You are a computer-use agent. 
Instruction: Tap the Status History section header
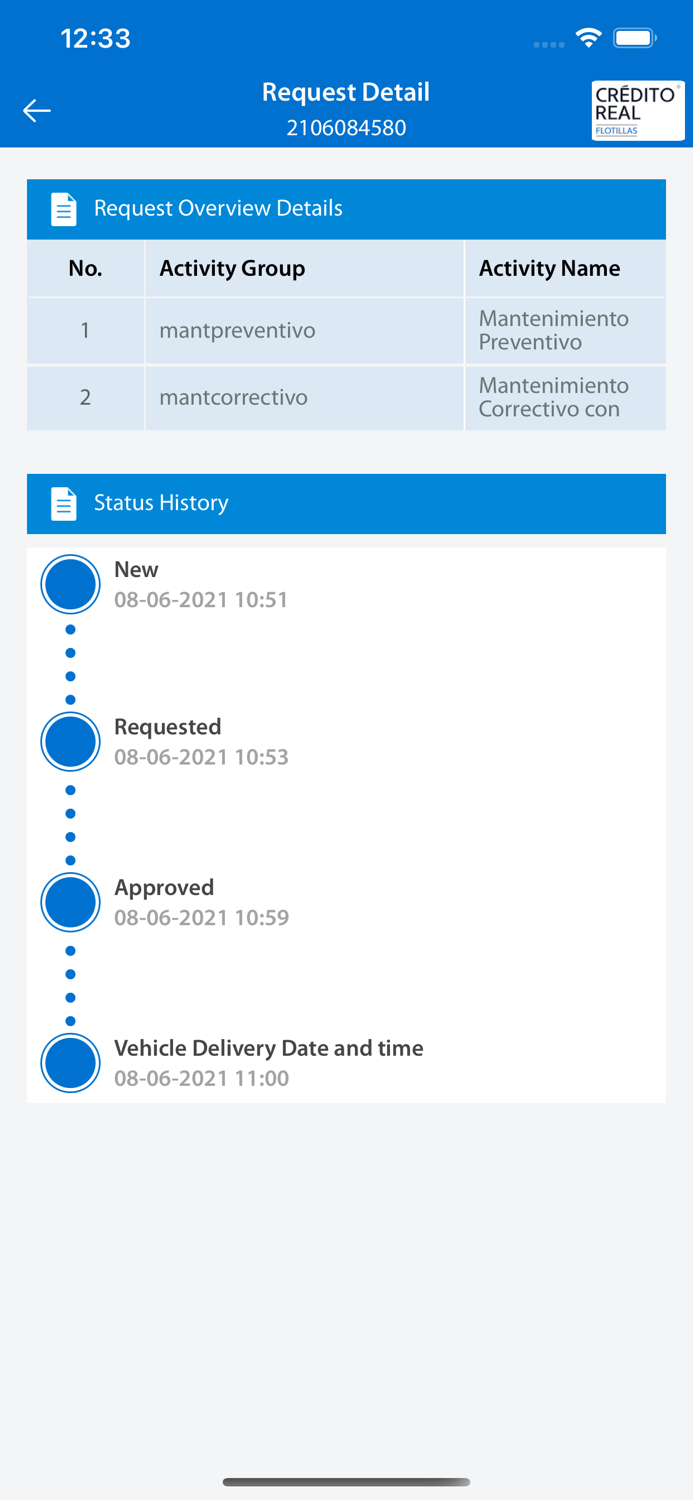[345, 503]
